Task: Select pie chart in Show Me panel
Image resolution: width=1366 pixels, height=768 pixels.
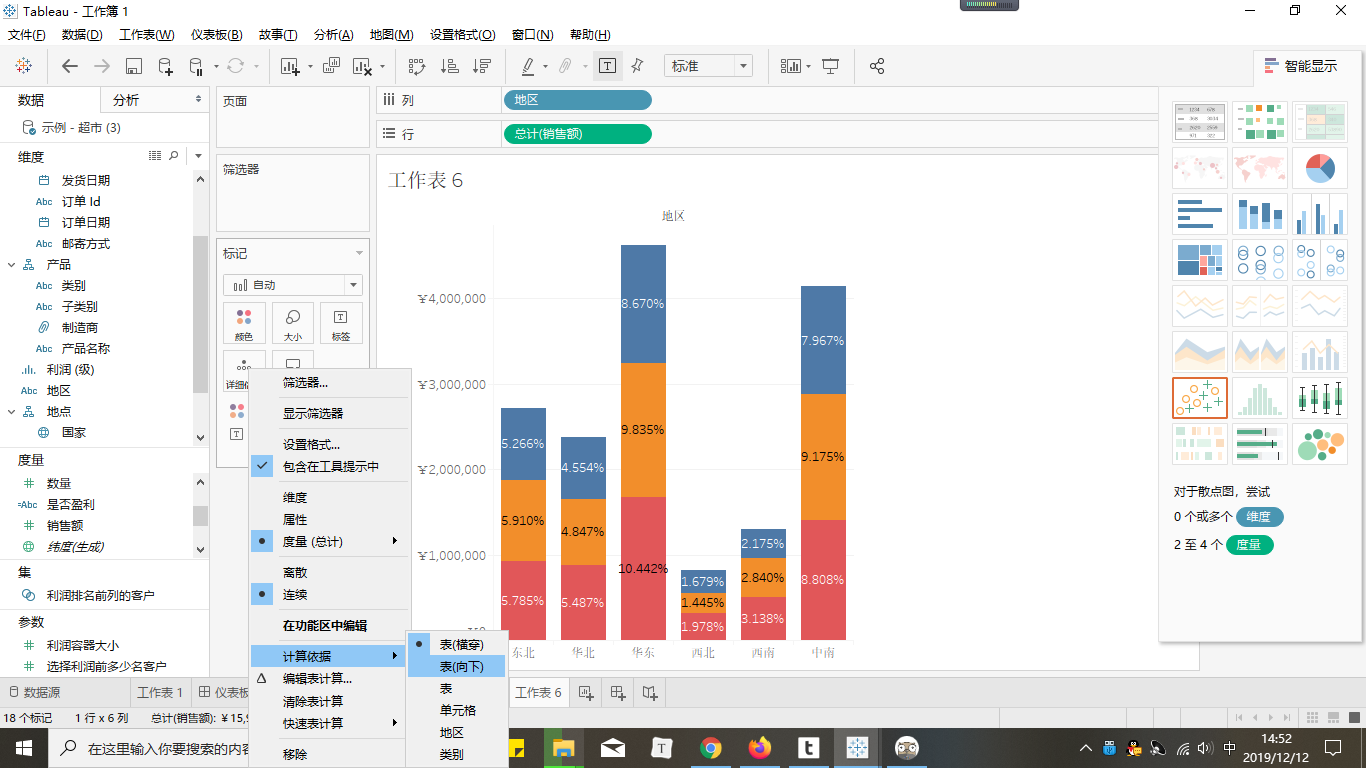Action: point(1320,168)
